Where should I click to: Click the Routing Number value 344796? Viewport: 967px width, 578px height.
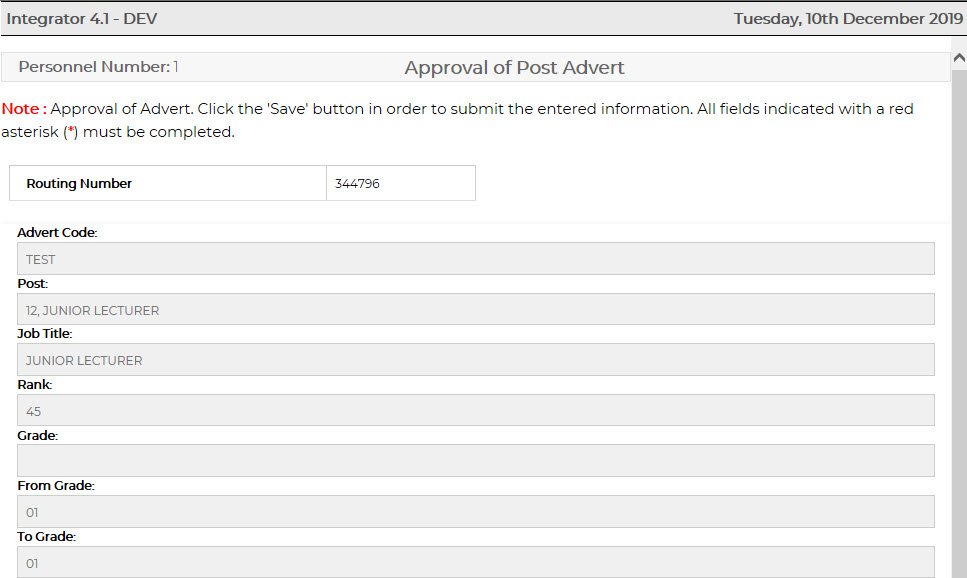click(x=358, y=184)
